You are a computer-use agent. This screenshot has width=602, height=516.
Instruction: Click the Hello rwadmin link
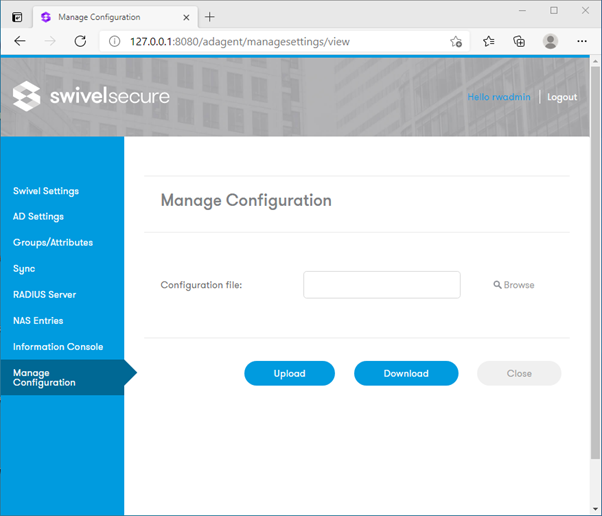coord(499,97)
